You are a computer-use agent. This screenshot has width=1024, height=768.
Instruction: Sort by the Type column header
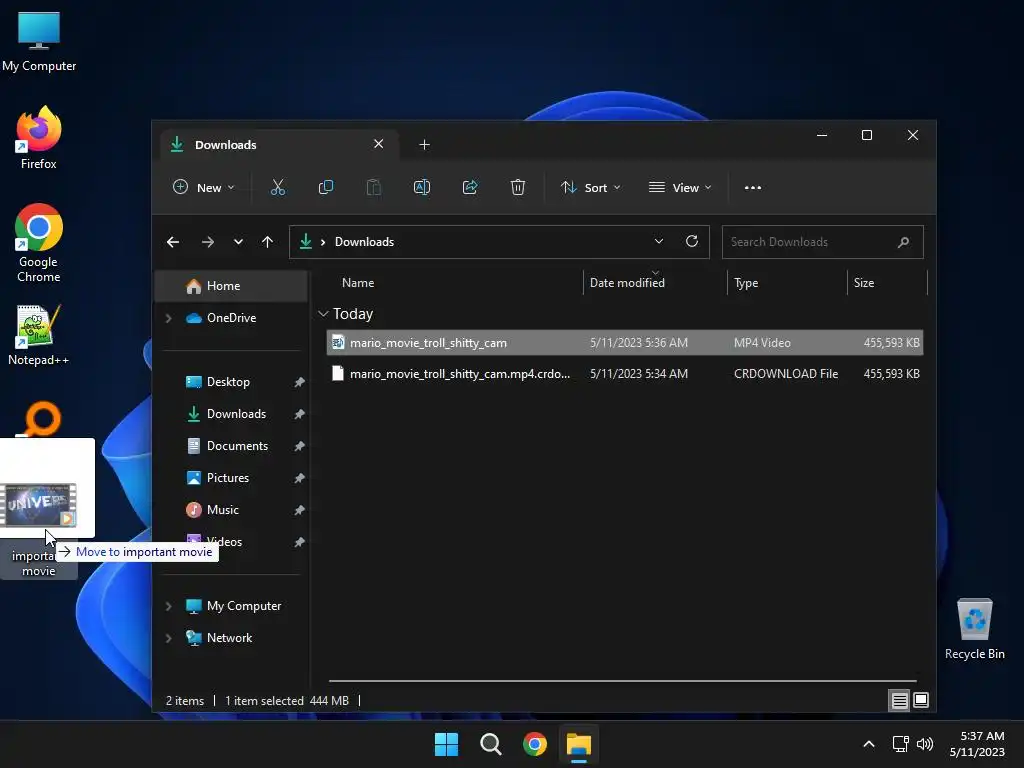[x=746, y=283]
